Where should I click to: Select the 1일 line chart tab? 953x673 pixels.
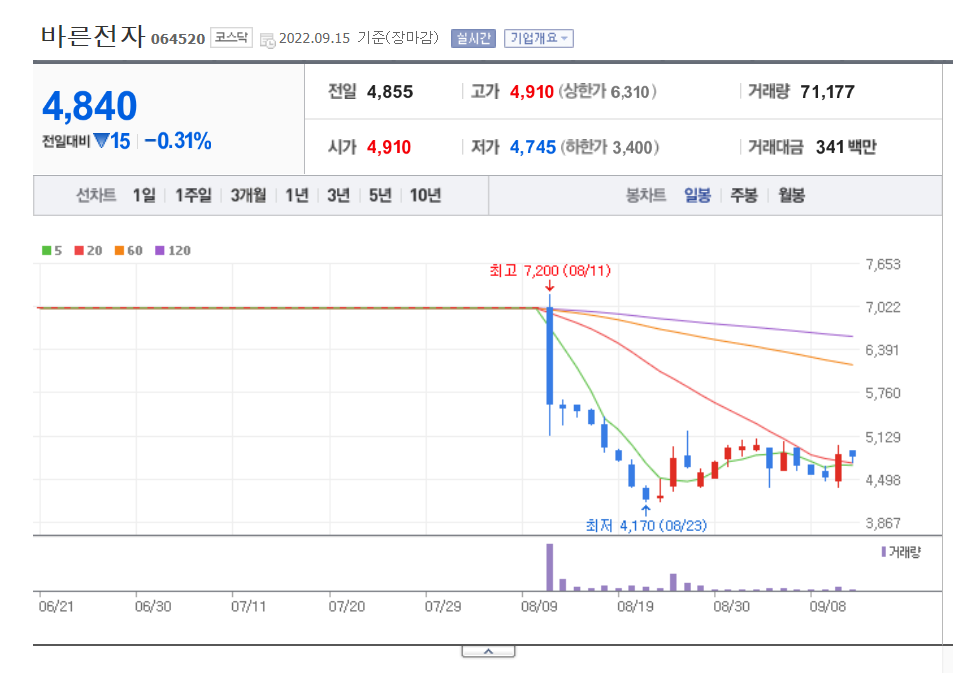pos(144,195)
